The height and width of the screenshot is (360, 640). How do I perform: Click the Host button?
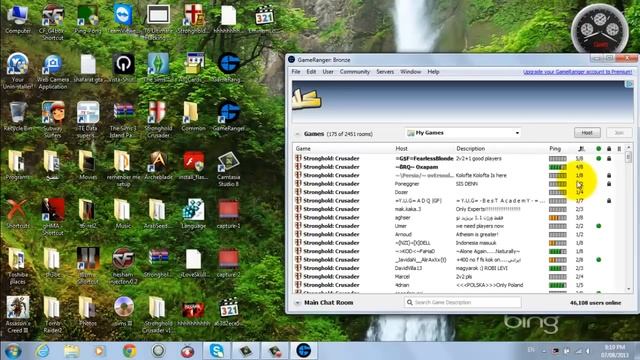(x=587, y=133)
